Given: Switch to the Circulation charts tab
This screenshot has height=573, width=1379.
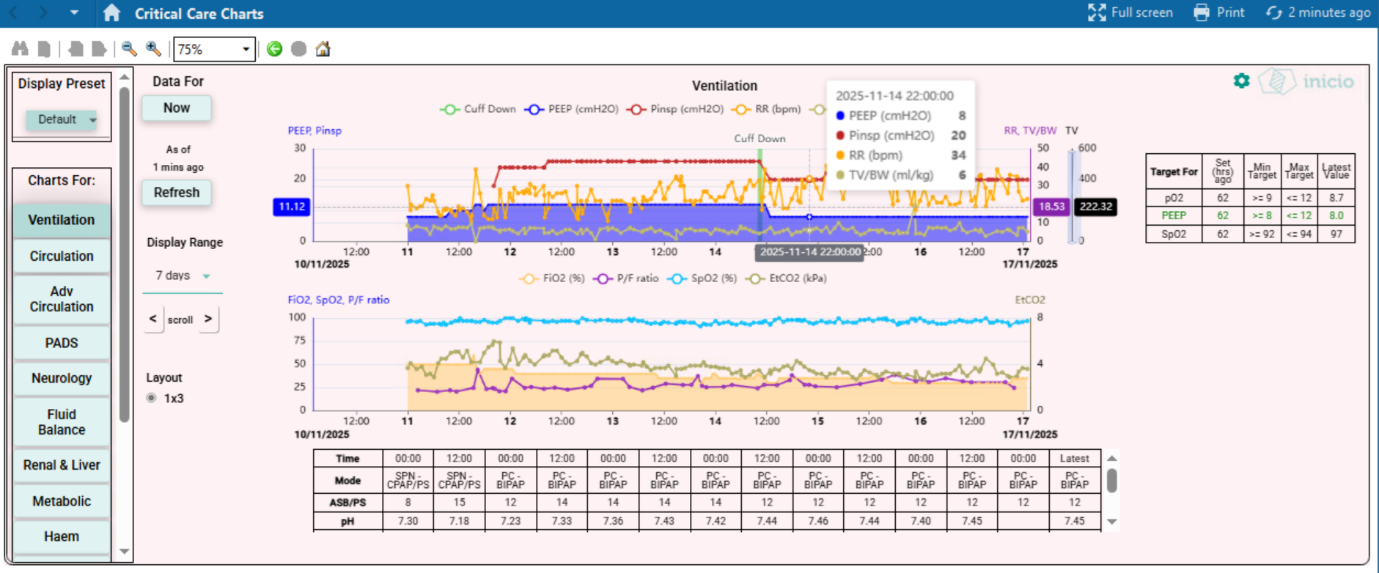Looking at the screenshot, I should (x=61, y=256).
